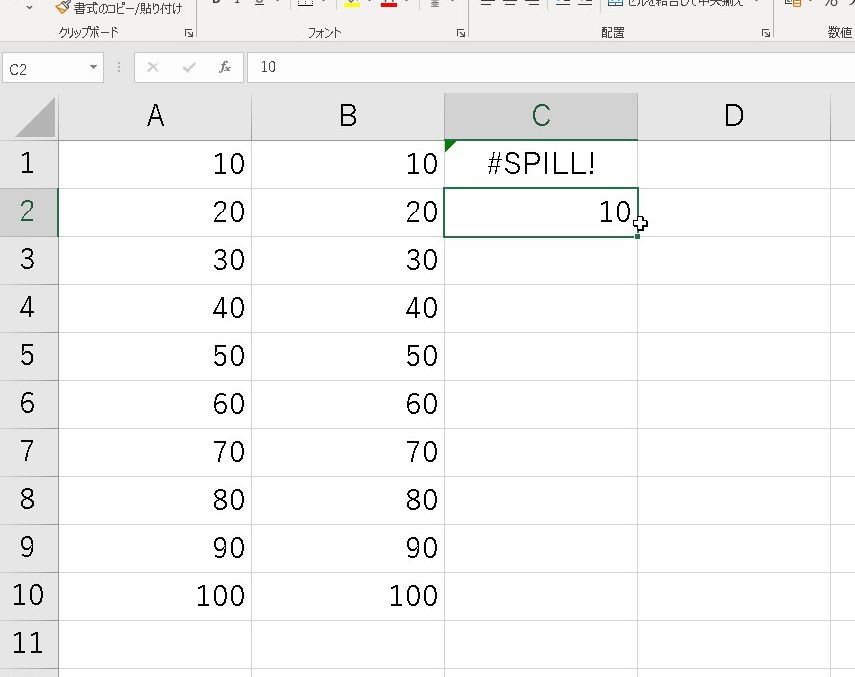The image size is (855, 677).
Task: Open the Font group dialog launcher
Action: (x=460, y=33)
